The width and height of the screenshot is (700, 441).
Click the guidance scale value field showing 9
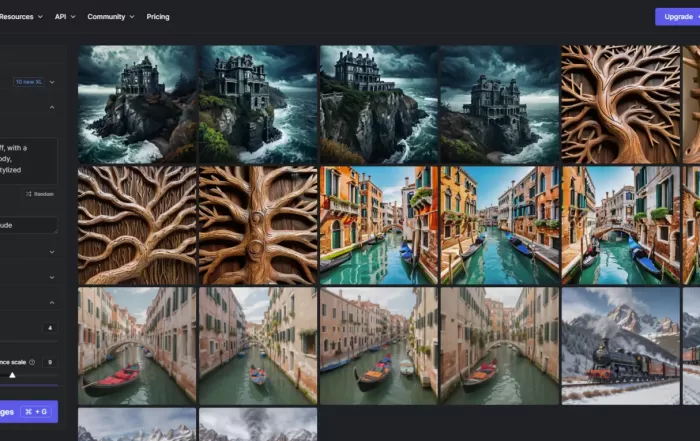(50, 362)
